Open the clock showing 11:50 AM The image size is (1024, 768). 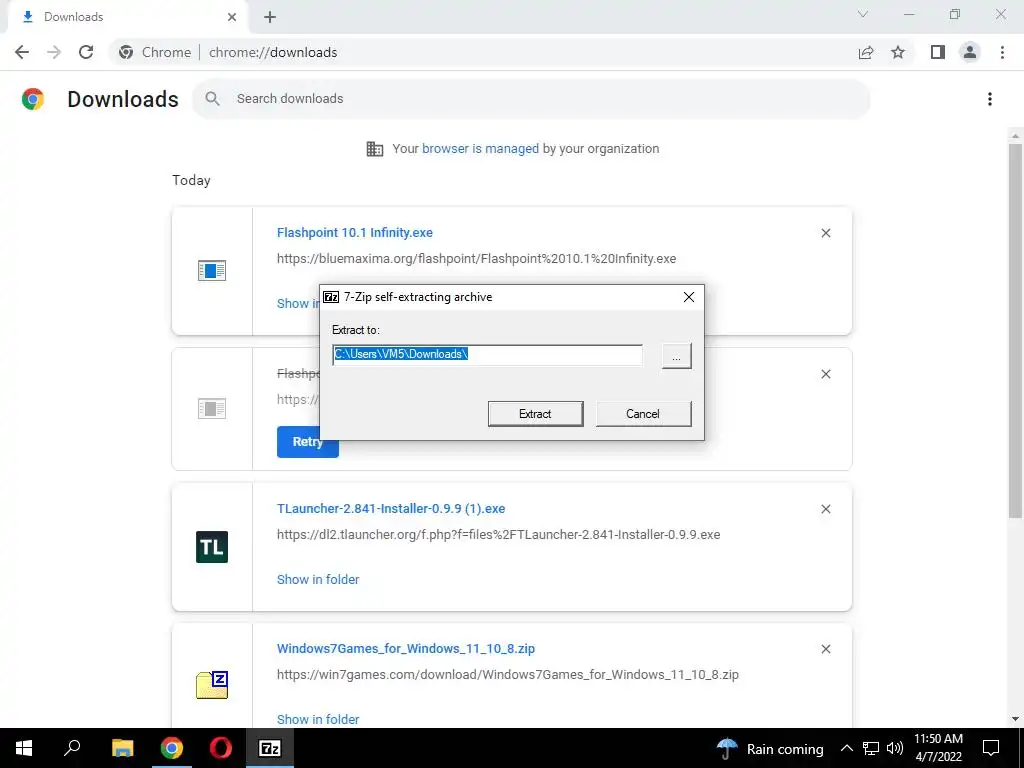click(x=938, y=748)
